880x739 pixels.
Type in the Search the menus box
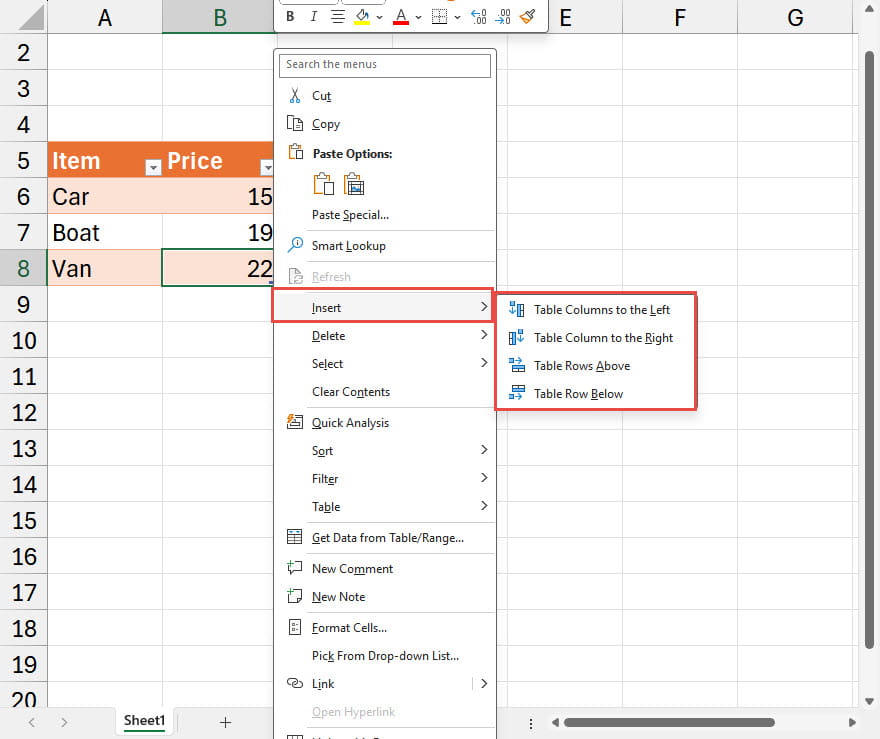click(x=385, y=65)
